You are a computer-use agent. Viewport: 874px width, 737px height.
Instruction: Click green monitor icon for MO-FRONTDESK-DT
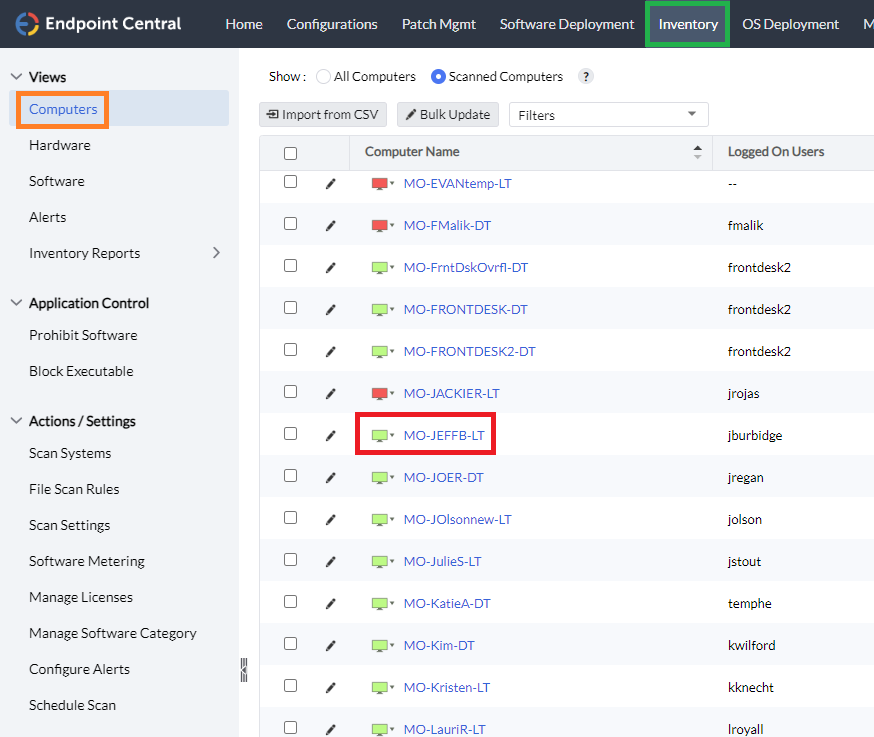coord(380,310)
